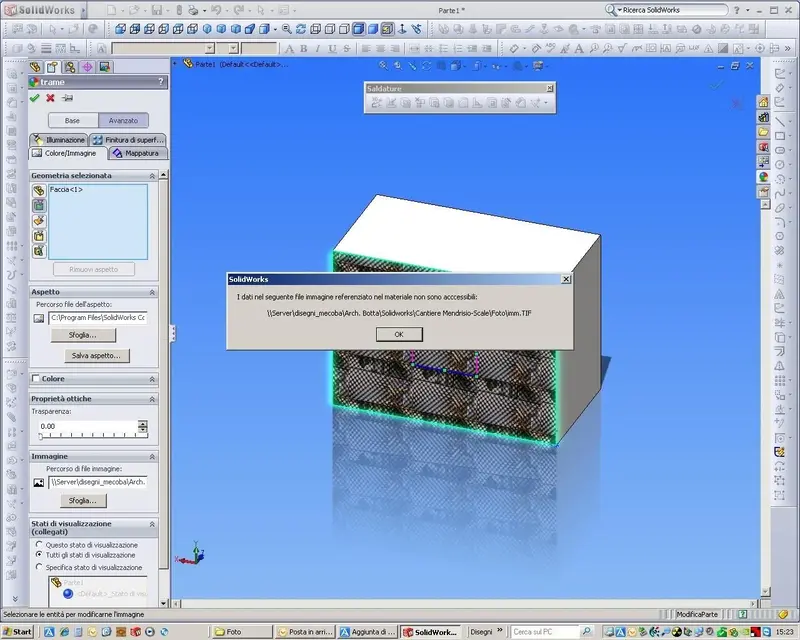Click the Percorso file dell'aspetto field
The height and width of the screenshot is (640, 800).
click(x=98, y=317)
